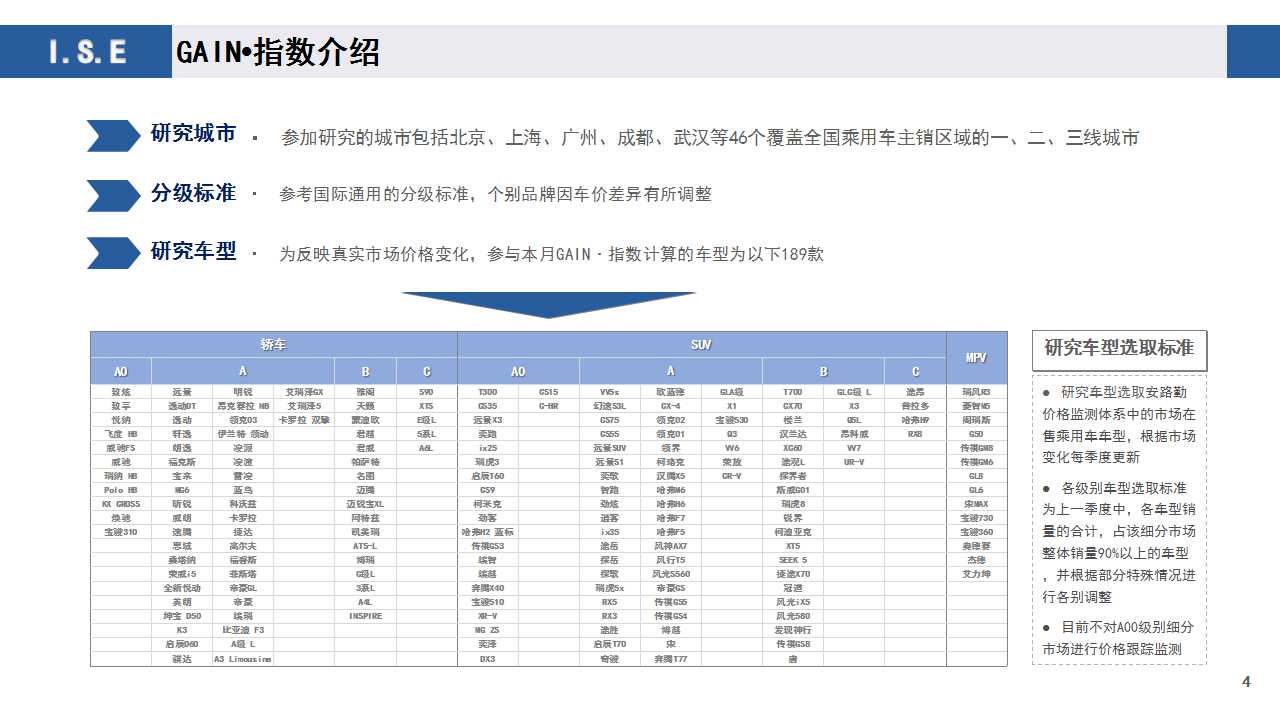Select the XC60 cell
1280x720 pixels.
[x=793, y=448]
